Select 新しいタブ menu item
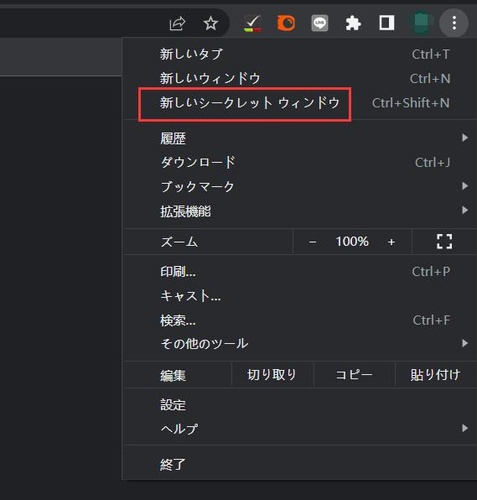Image resolution: width=477 pixels, height=500 pixels. [300, 54]
